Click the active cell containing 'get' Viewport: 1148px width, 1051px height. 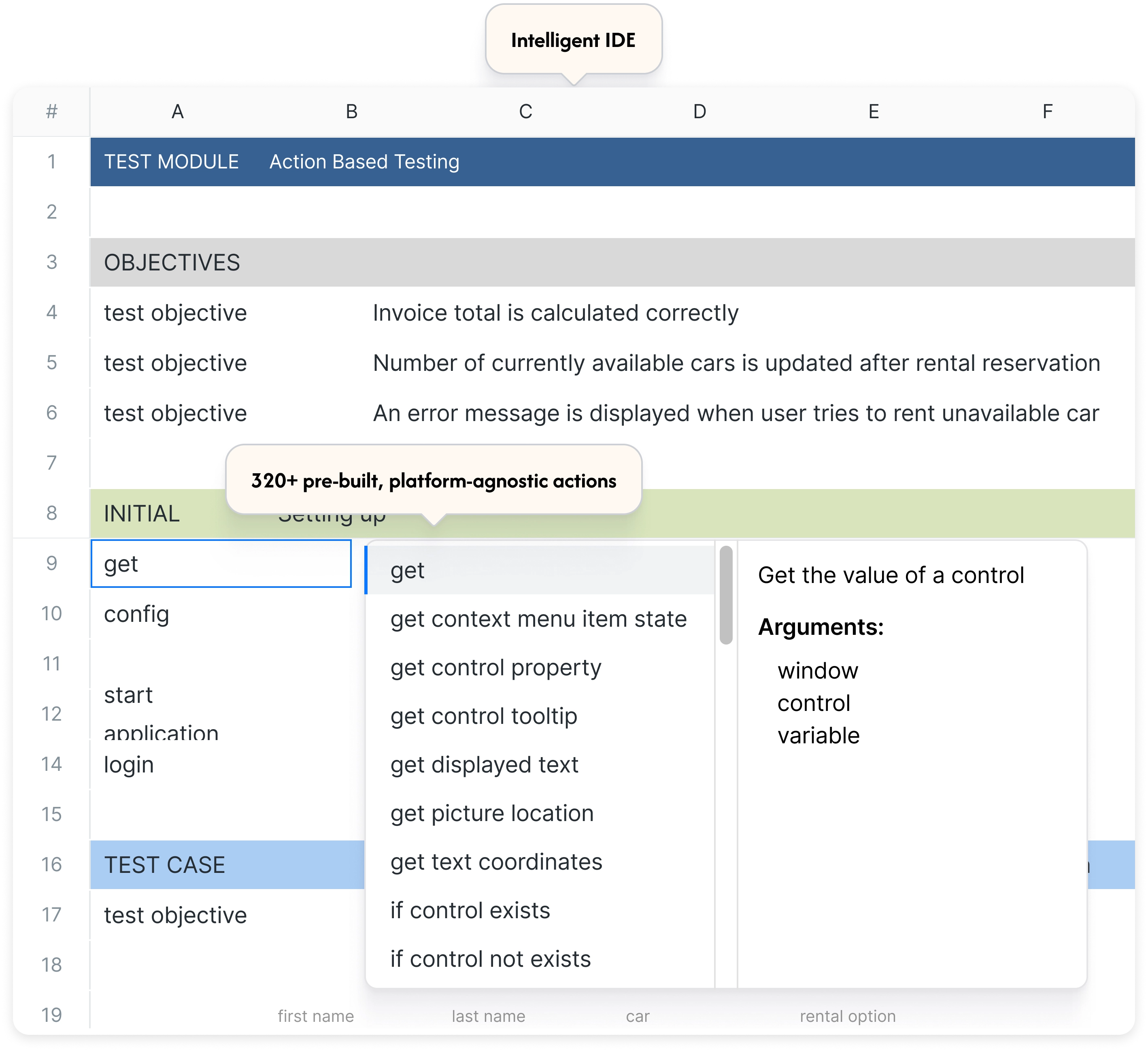tap(221, 564)
